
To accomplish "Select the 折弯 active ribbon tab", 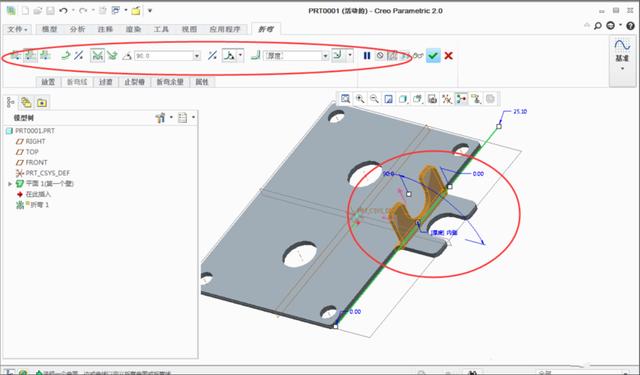I will (x=266, y=29).
